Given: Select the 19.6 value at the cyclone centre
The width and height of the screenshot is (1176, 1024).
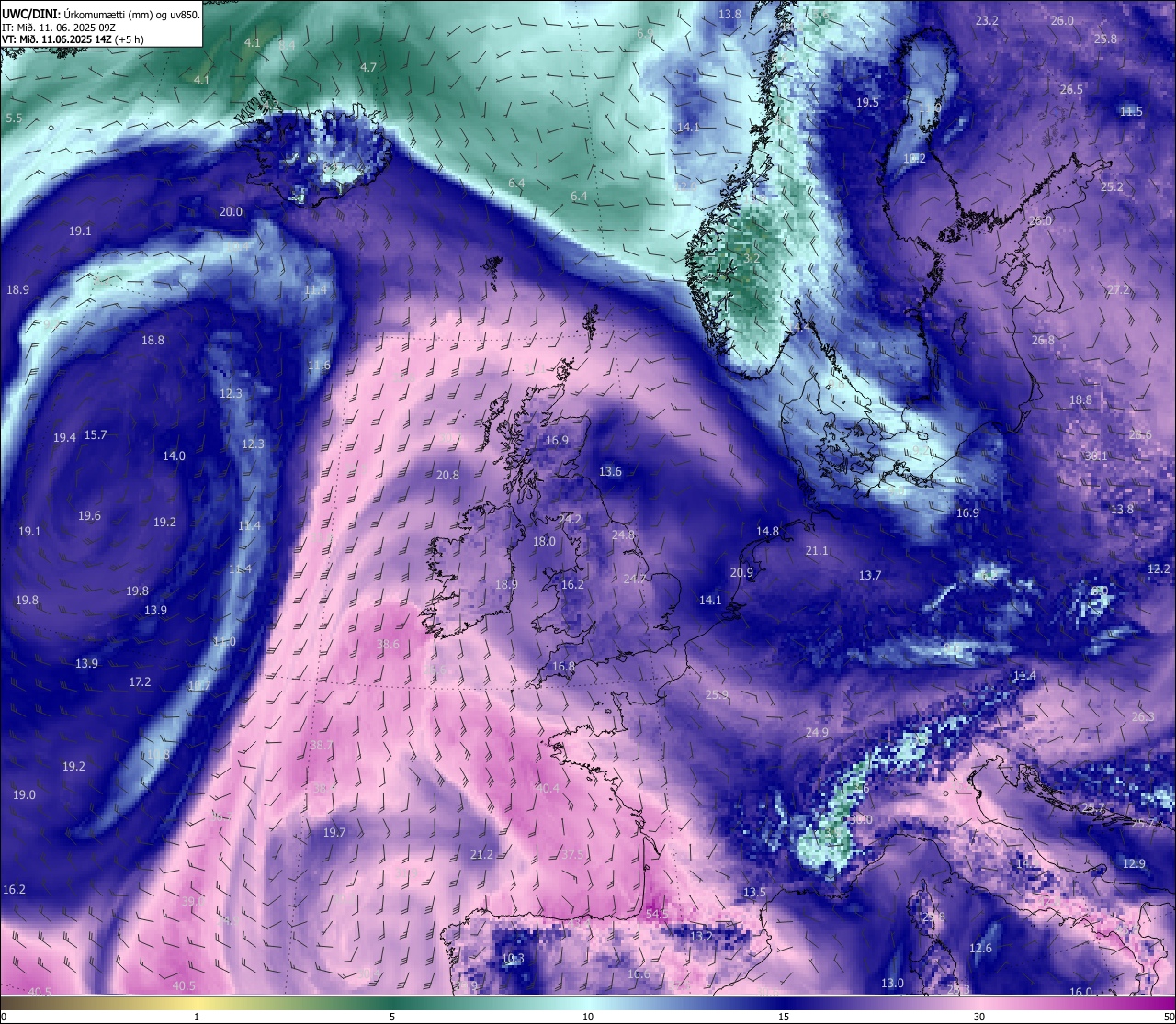Looking at the screenshot, I should [x=89, y=516].
